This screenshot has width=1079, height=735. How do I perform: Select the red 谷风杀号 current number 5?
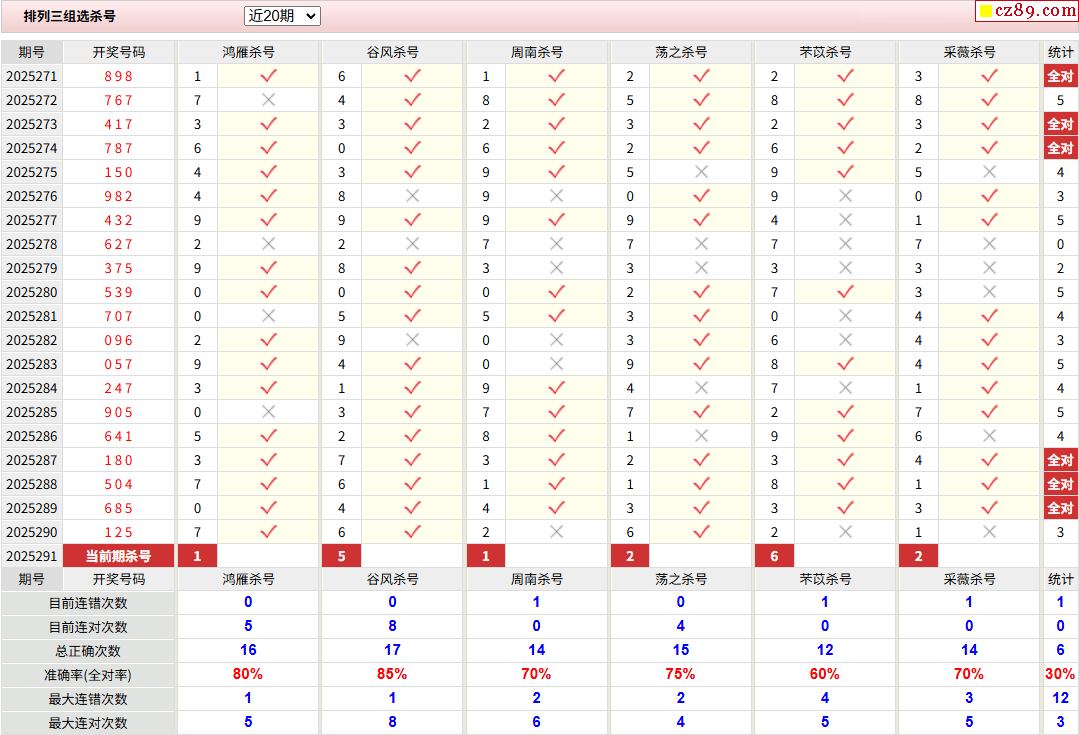(342, 556)
